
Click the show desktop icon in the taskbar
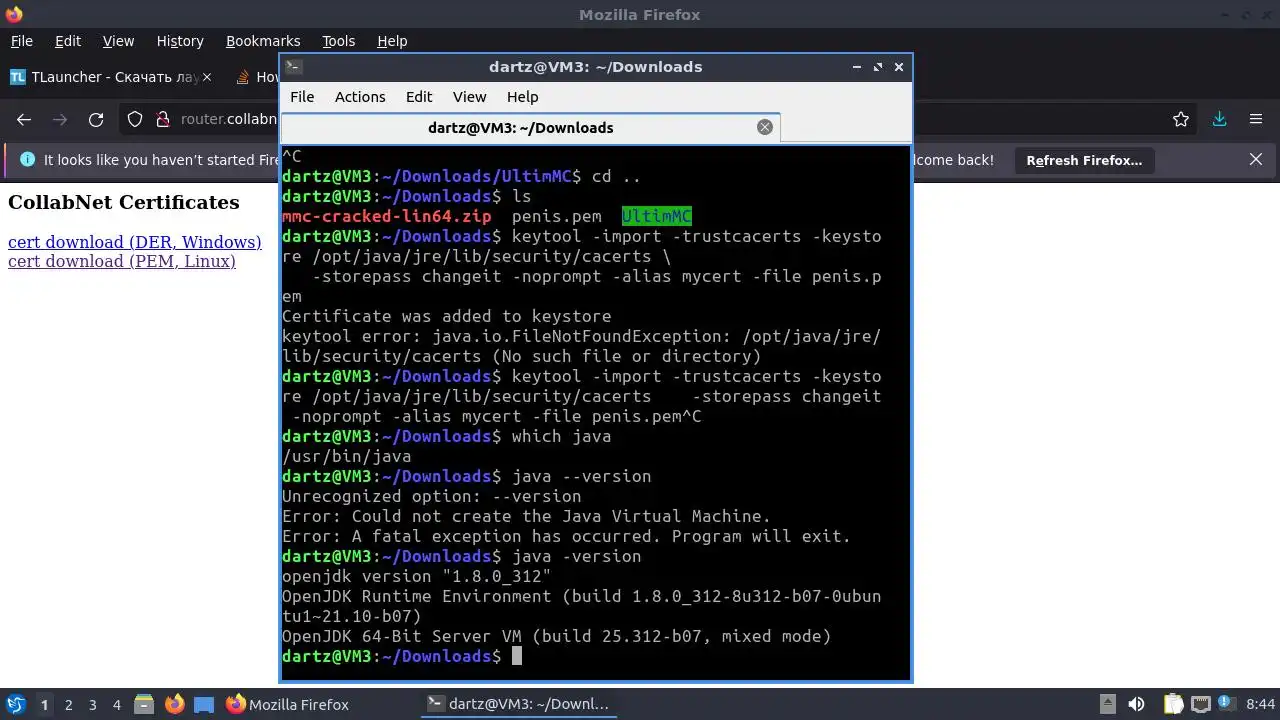[204, 704]
